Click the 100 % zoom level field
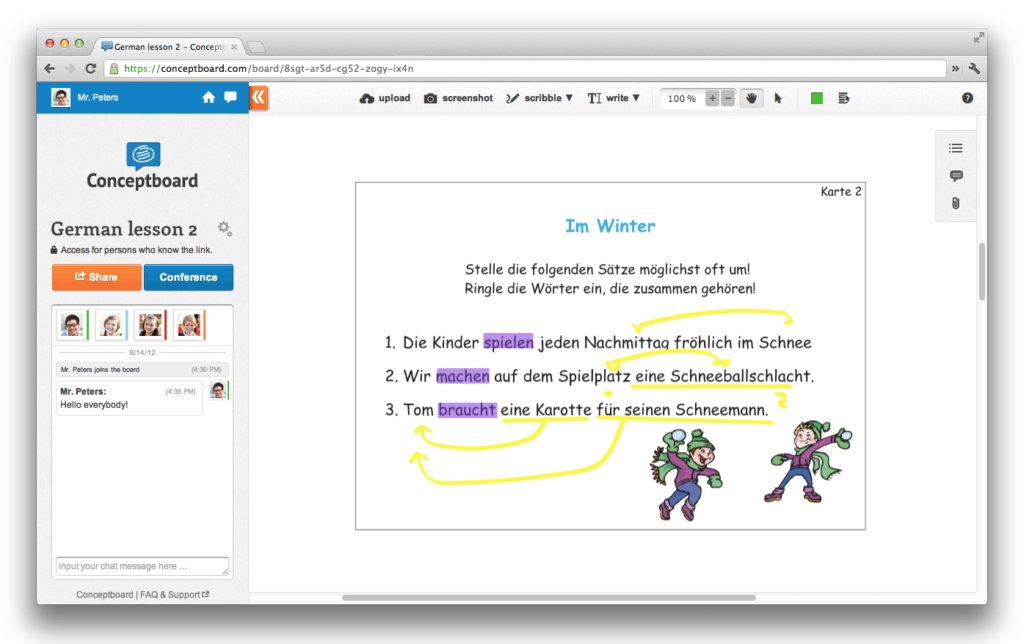Image resolution: width=1024 pixels, height=644 pixels. pos(681,99)
